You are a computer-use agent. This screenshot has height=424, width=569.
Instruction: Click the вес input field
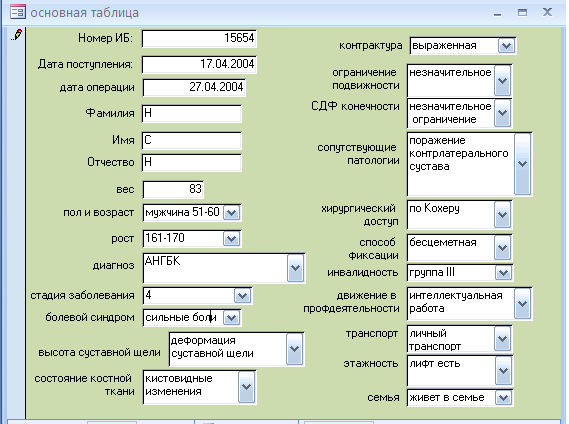[173, 189]
